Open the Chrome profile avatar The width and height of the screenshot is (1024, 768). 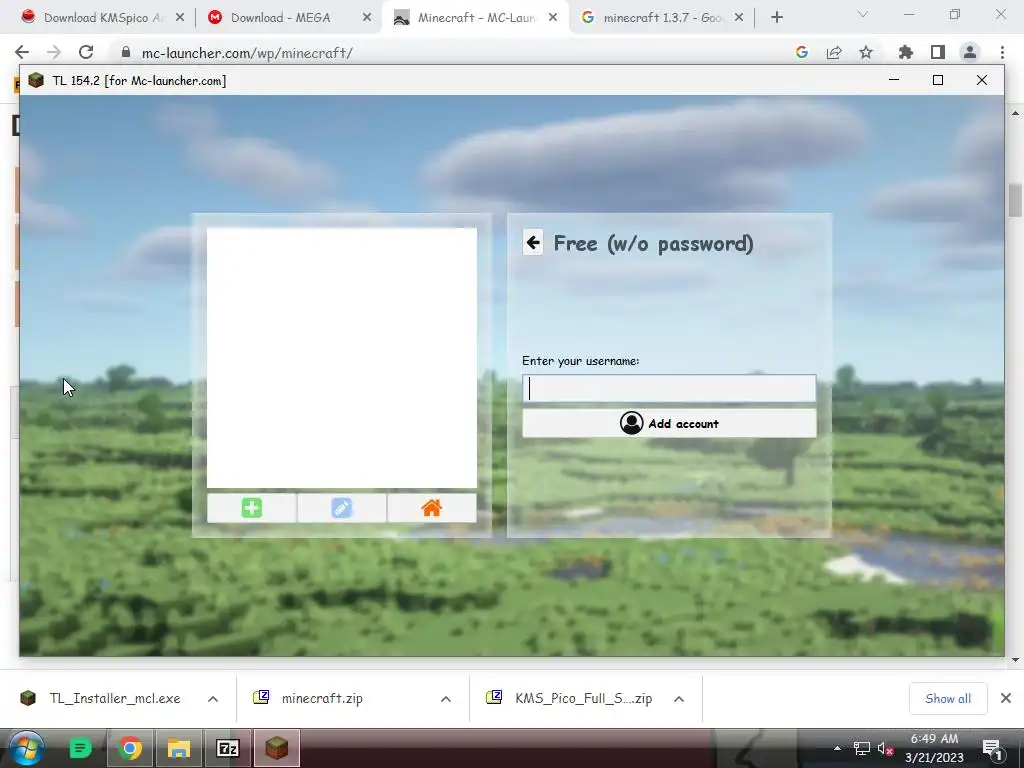point(970,52)
